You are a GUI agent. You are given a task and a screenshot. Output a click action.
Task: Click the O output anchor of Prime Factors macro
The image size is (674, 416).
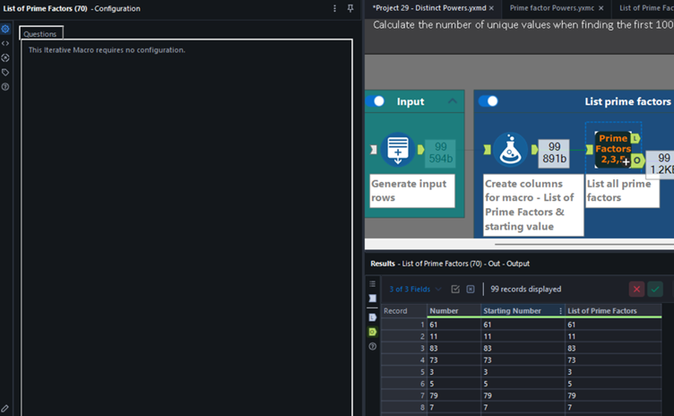[x=637, y=160]
